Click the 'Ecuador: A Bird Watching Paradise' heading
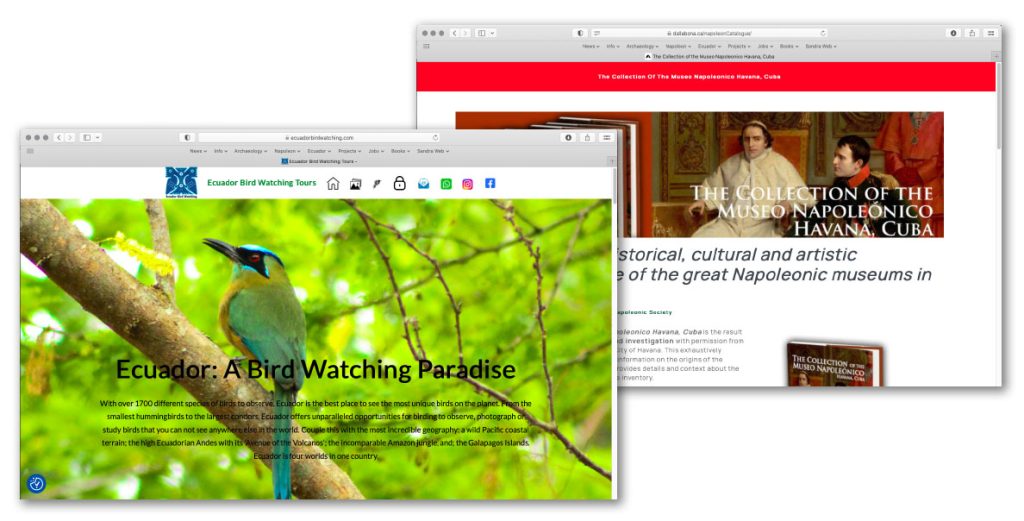The image size is (1024, 521). point(315,370)
